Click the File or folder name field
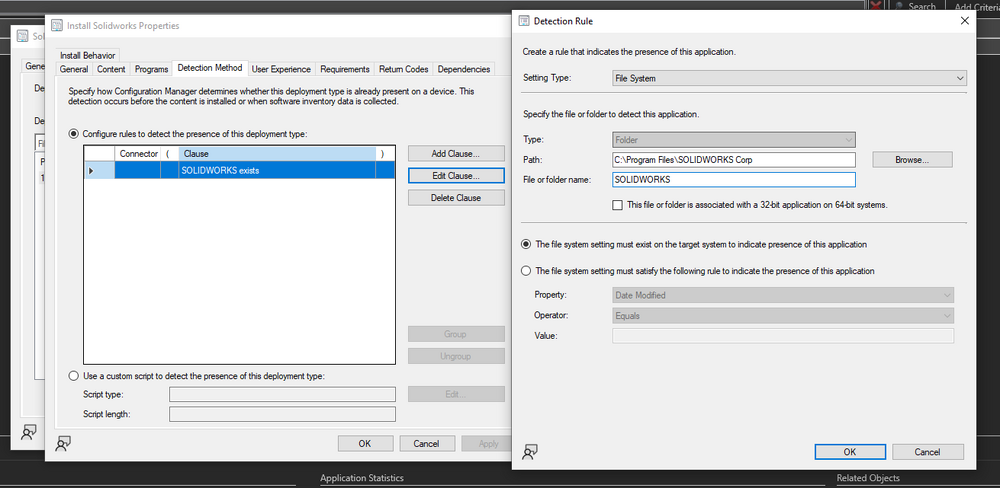Image resolution: width=1000 pixels, height=488 pixels. (x=733, y=180)
